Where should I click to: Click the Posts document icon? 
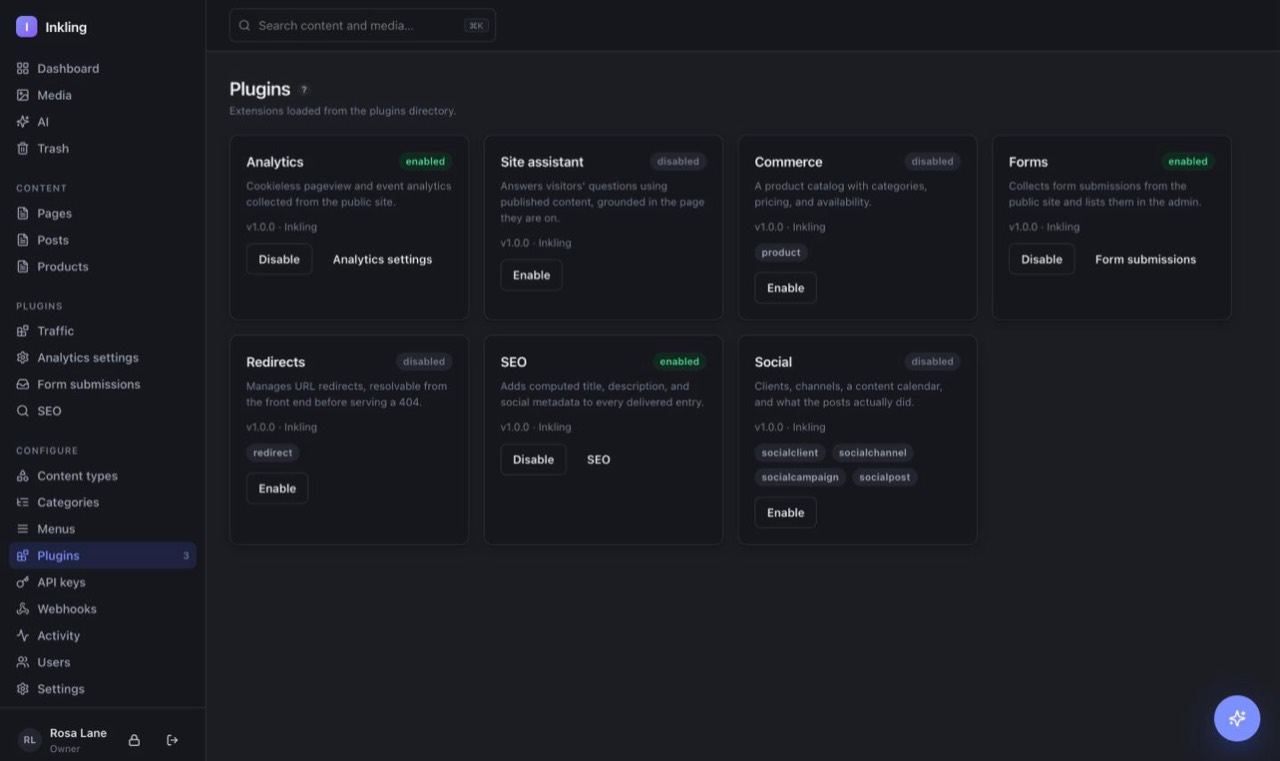tap(23, 240)
